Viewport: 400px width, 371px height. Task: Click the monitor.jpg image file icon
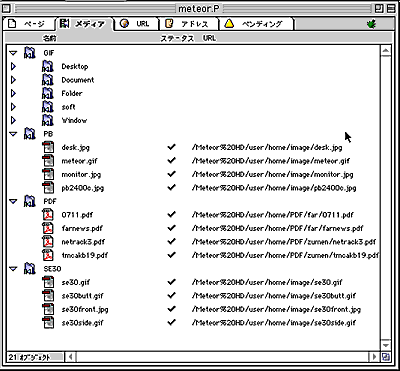point(48,174)
